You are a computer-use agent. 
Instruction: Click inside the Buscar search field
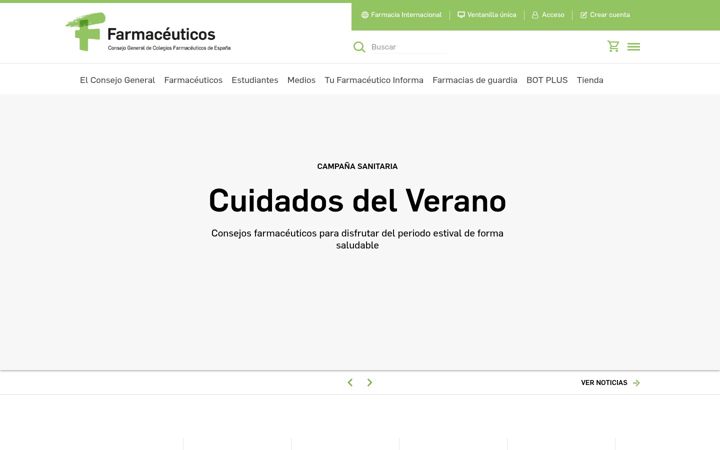tap(409, 47)
